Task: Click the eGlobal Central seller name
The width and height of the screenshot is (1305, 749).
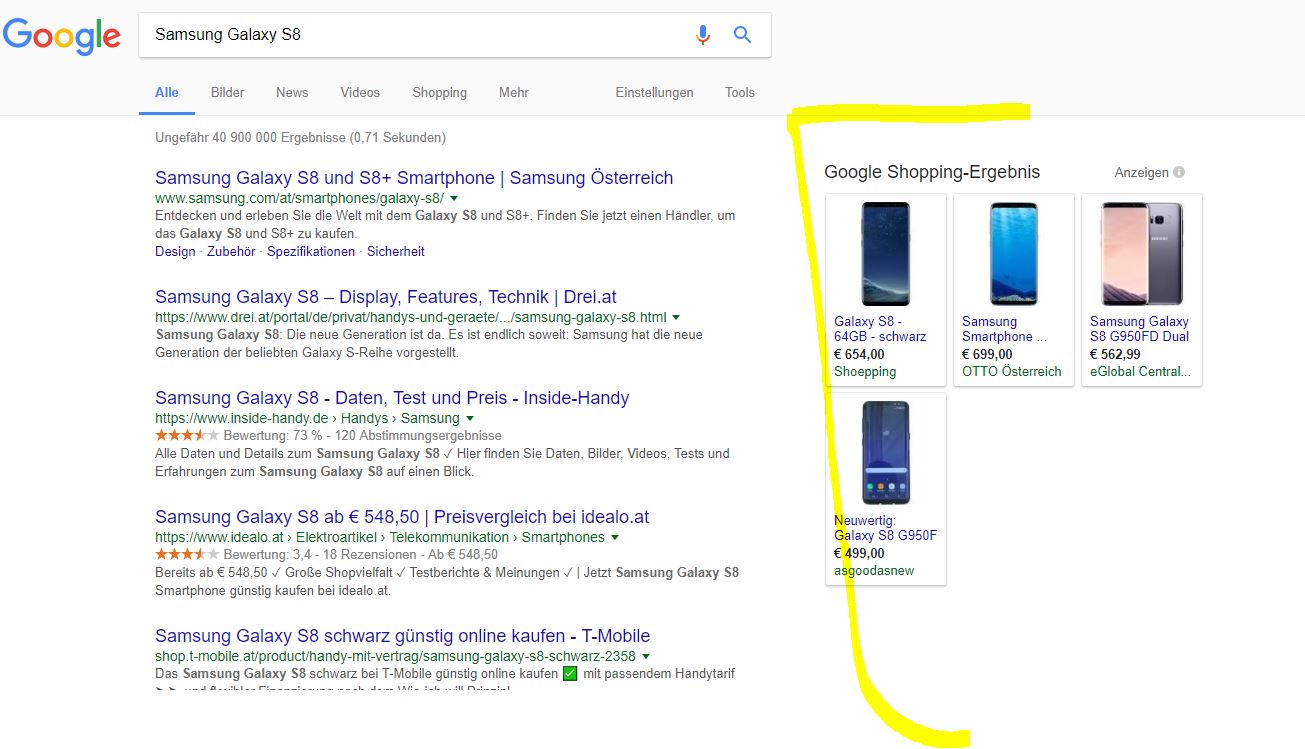Action: click(x=1141, y=371)
